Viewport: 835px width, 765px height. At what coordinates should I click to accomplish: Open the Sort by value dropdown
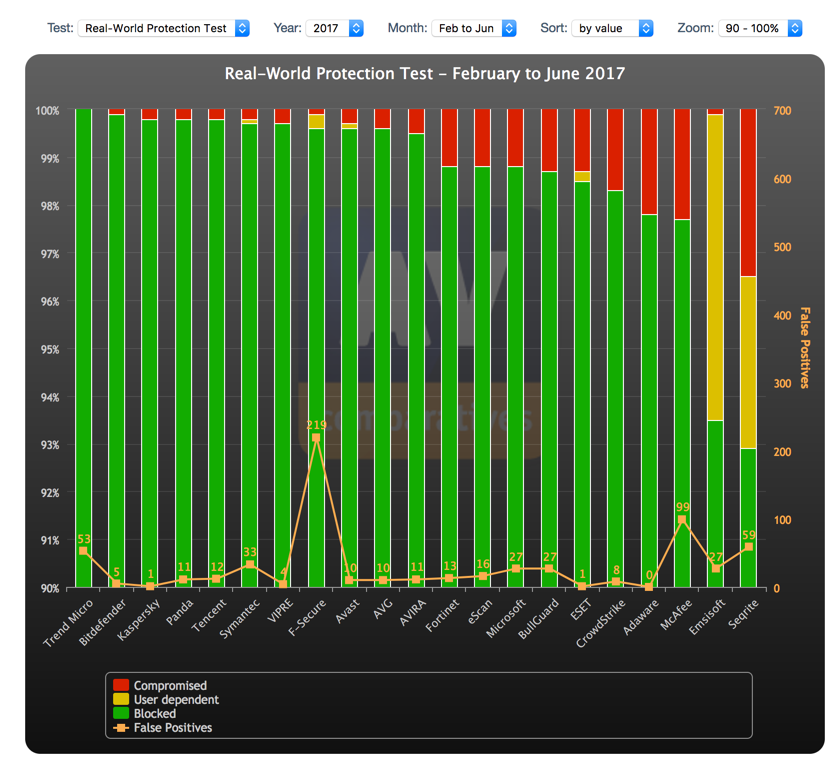click(613, 28)
